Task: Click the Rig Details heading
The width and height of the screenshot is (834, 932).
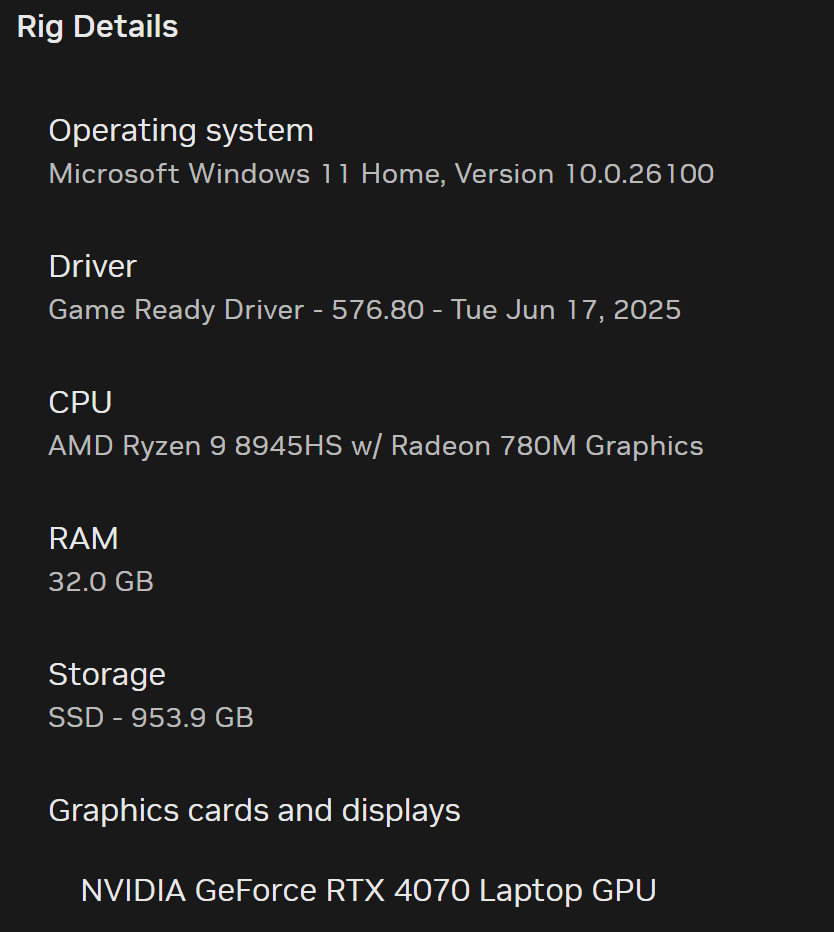Action: 97,27
